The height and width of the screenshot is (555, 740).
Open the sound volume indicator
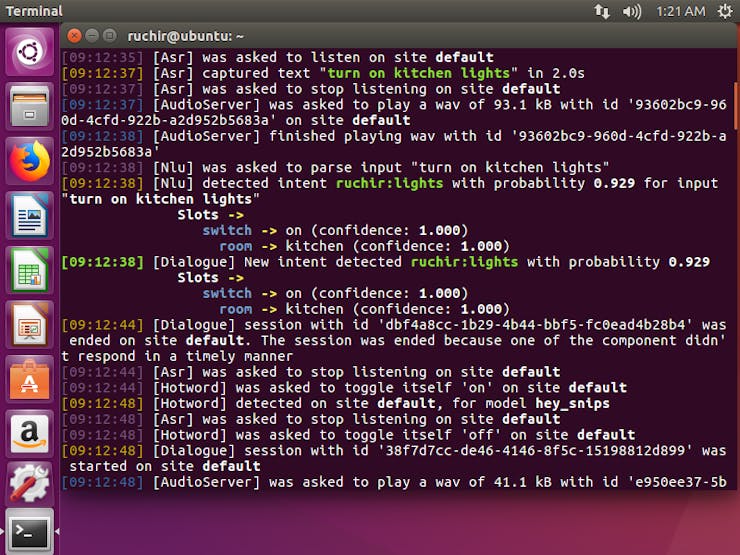tap(631, 11)
